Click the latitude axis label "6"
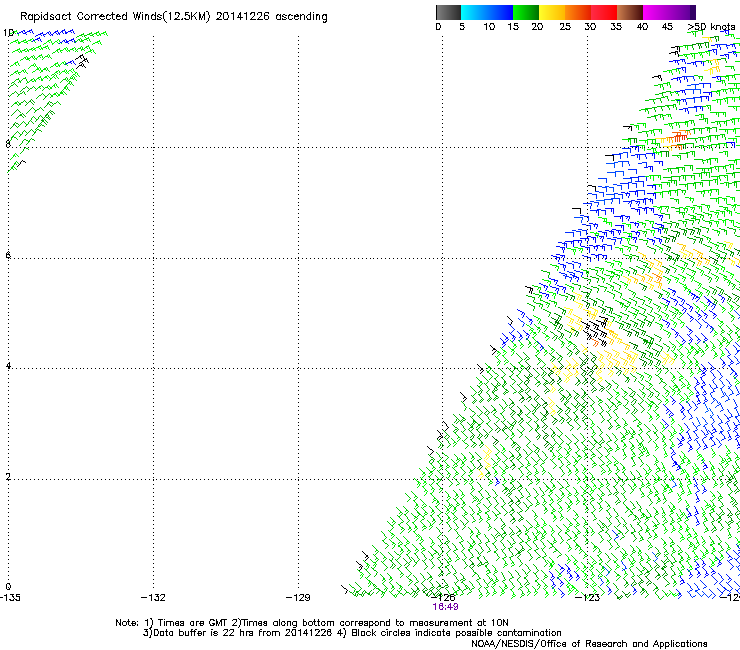Image resolution: width=740 pixels, height=650 pixels. pos(8,255)
